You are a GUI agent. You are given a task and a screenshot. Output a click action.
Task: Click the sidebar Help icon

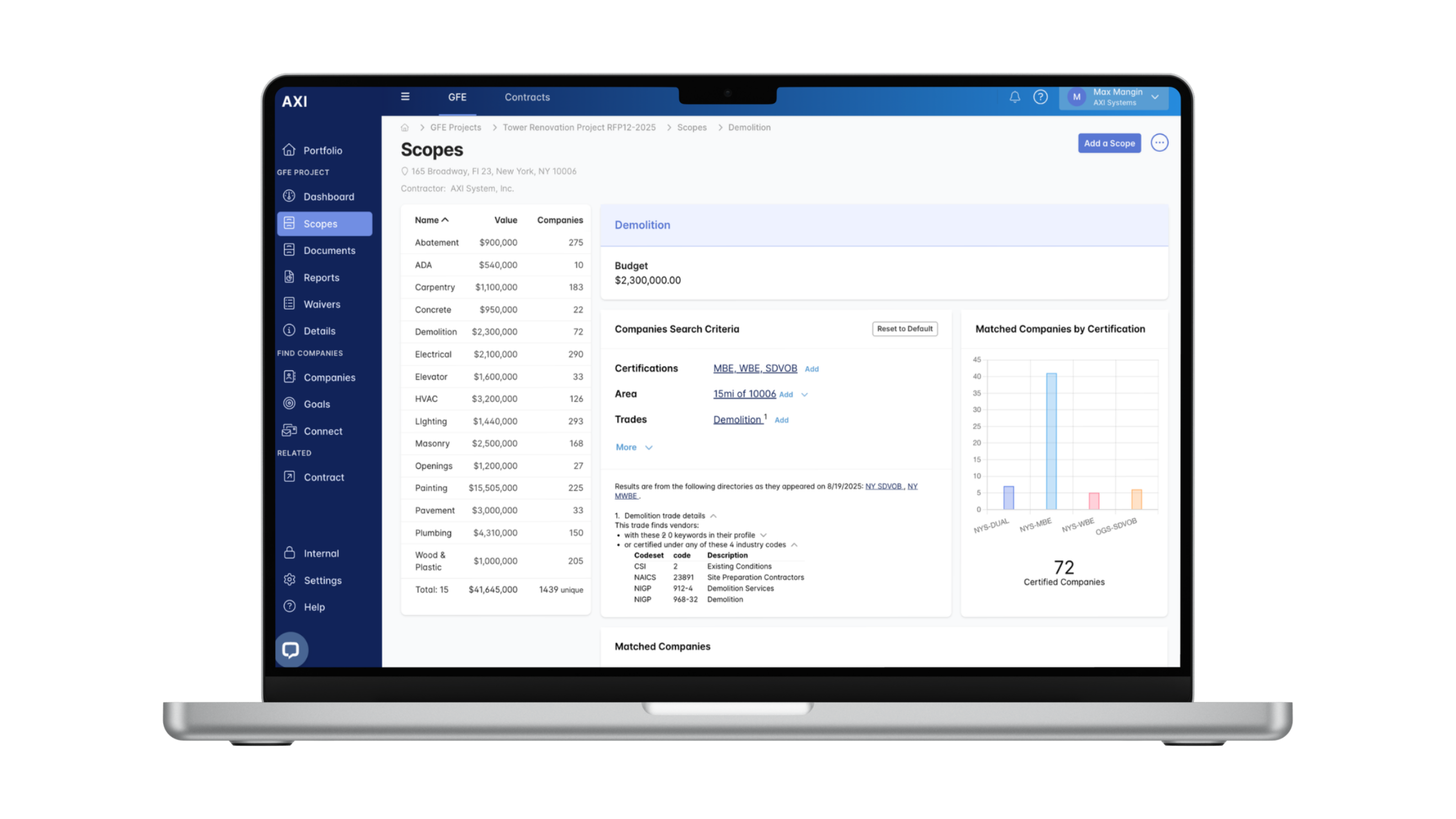pos(290,607)
